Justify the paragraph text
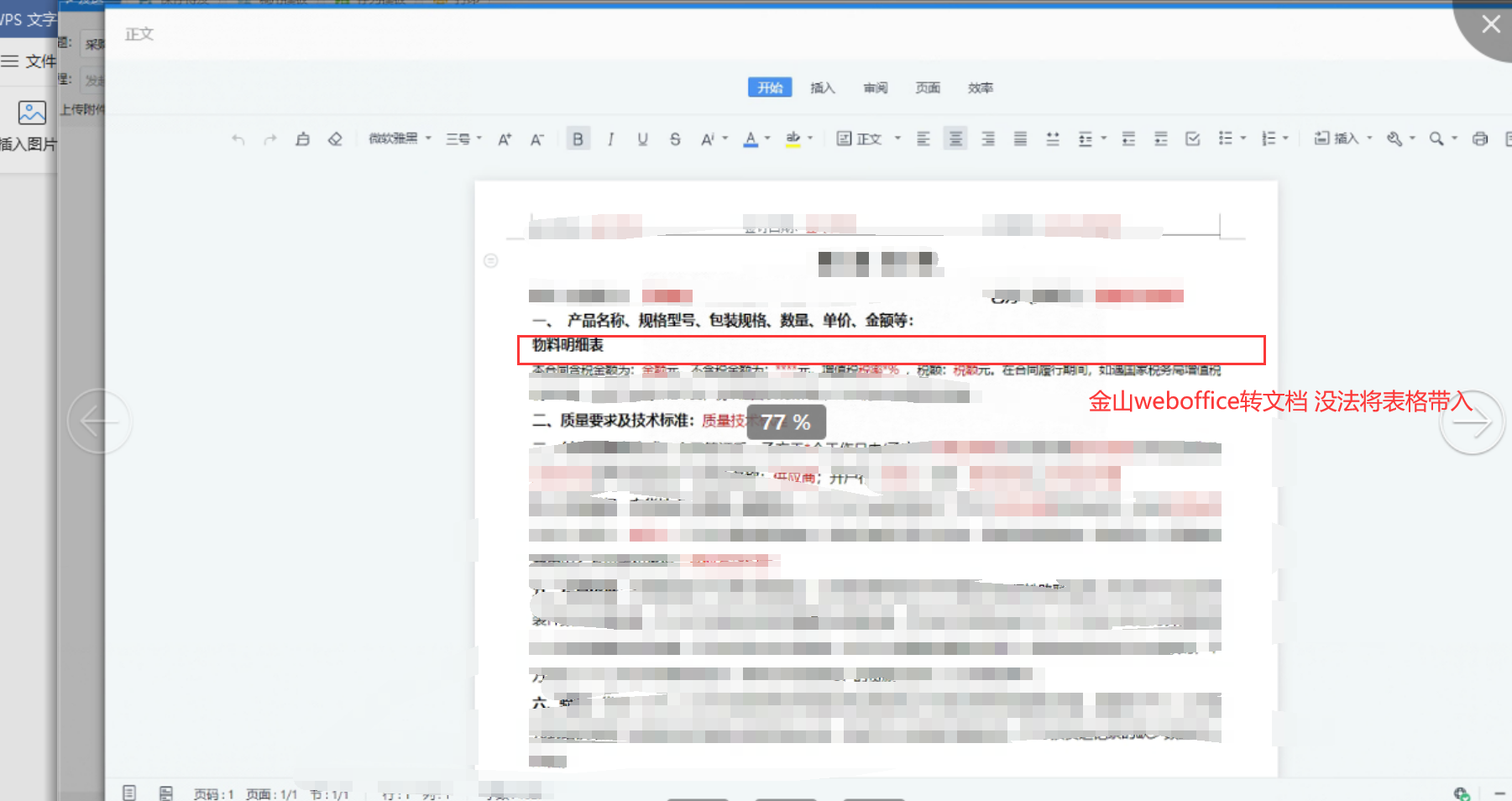The width and height of the screenshot is (1512, 801). [1020, 139]
